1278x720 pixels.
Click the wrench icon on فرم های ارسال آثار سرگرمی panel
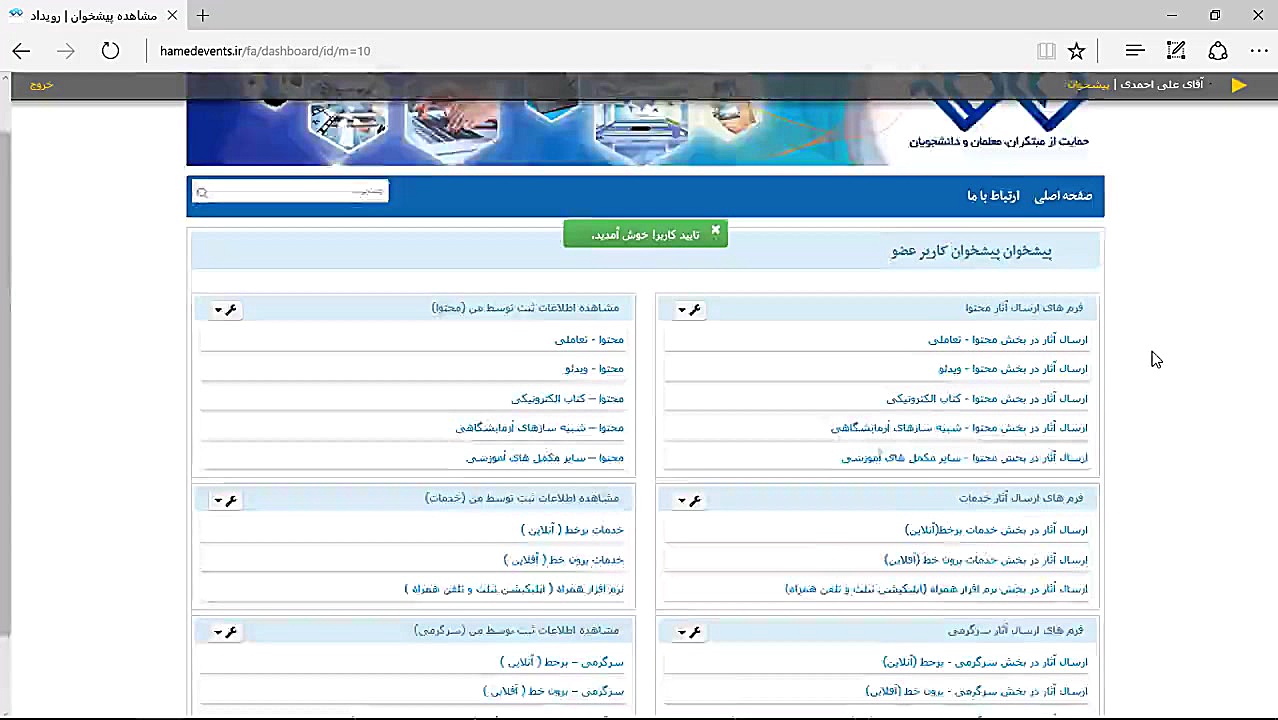[x=695, y=631]
